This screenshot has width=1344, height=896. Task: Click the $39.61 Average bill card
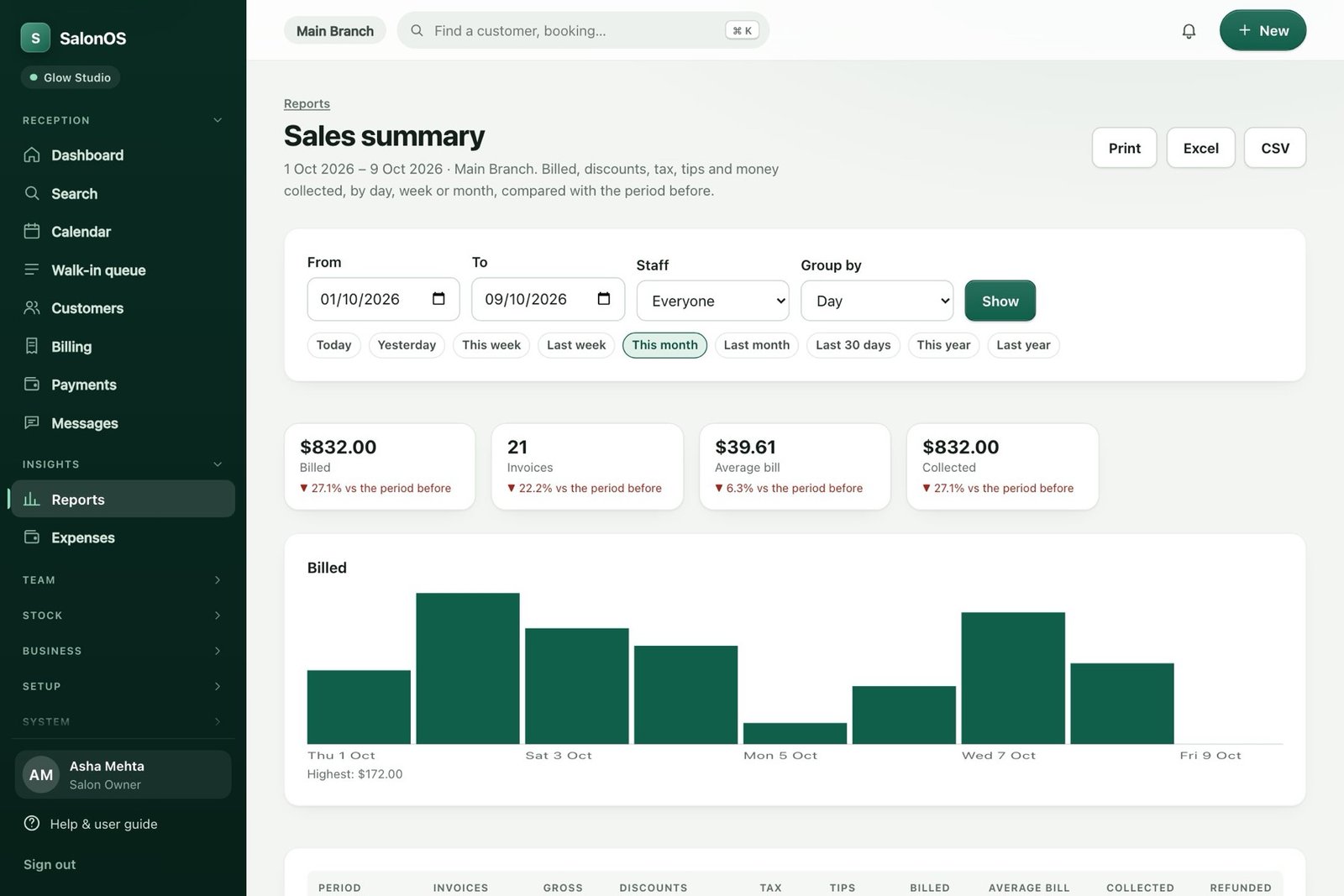(795, 466)
